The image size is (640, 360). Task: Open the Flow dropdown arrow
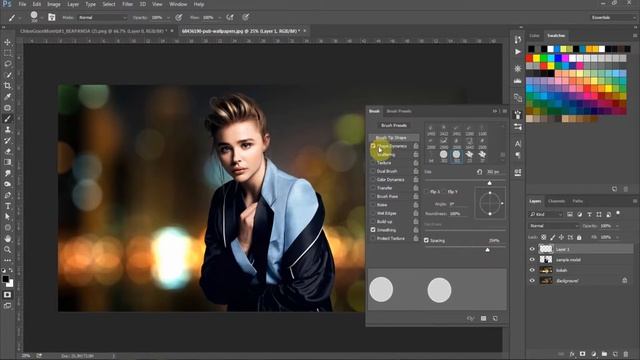pos(219,18)
